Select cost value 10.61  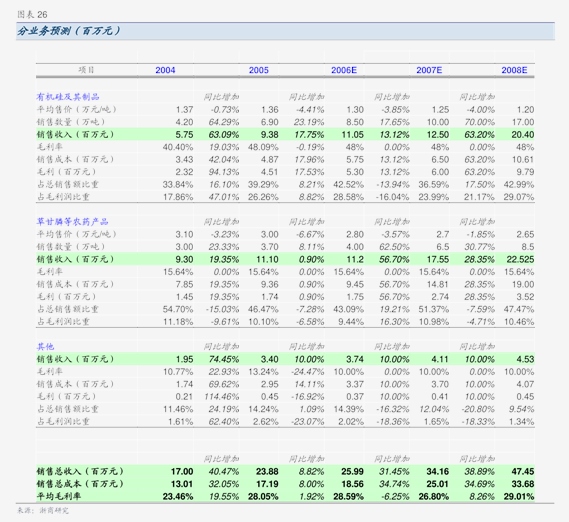523,159
